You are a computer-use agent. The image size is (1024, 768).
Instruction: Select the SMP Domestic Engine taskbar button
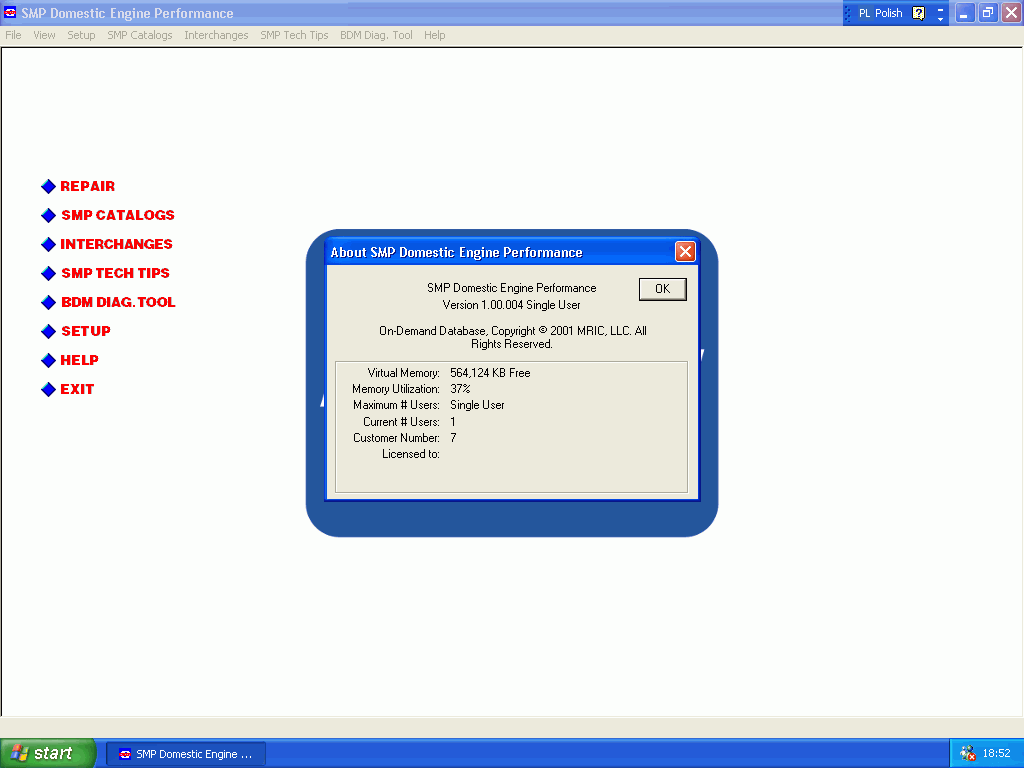(x=186, y=754)
